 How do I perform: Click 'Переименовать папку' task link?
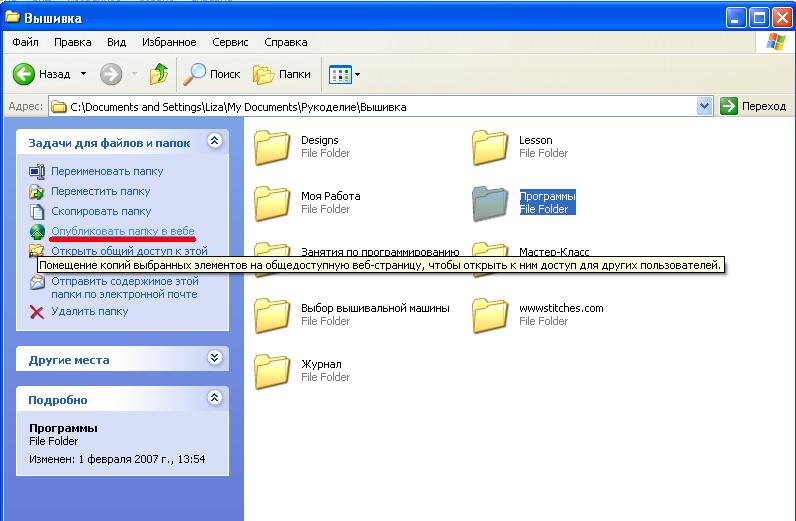pyautogui.click(x=106, y=171)
